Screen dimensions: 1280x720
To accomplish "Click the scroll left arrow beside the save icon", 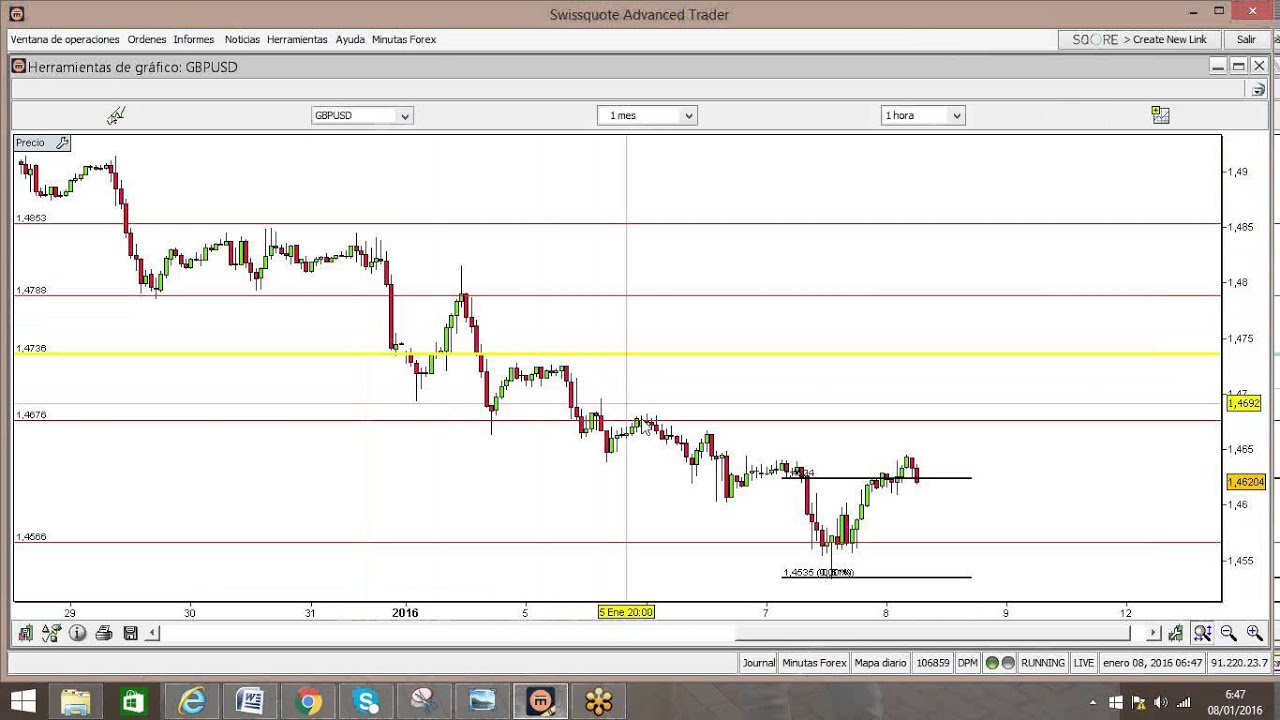I will [x=152, y=633].
